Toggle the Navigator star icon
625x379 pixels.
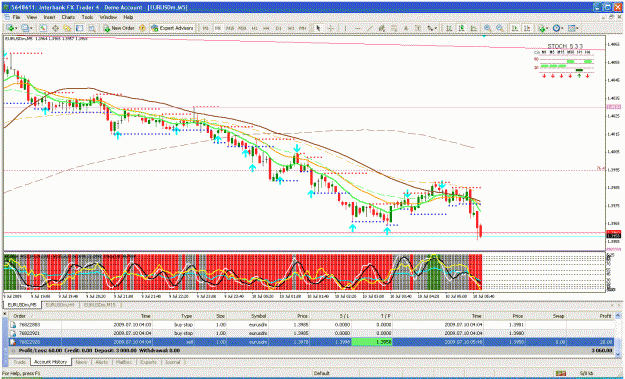67,28
